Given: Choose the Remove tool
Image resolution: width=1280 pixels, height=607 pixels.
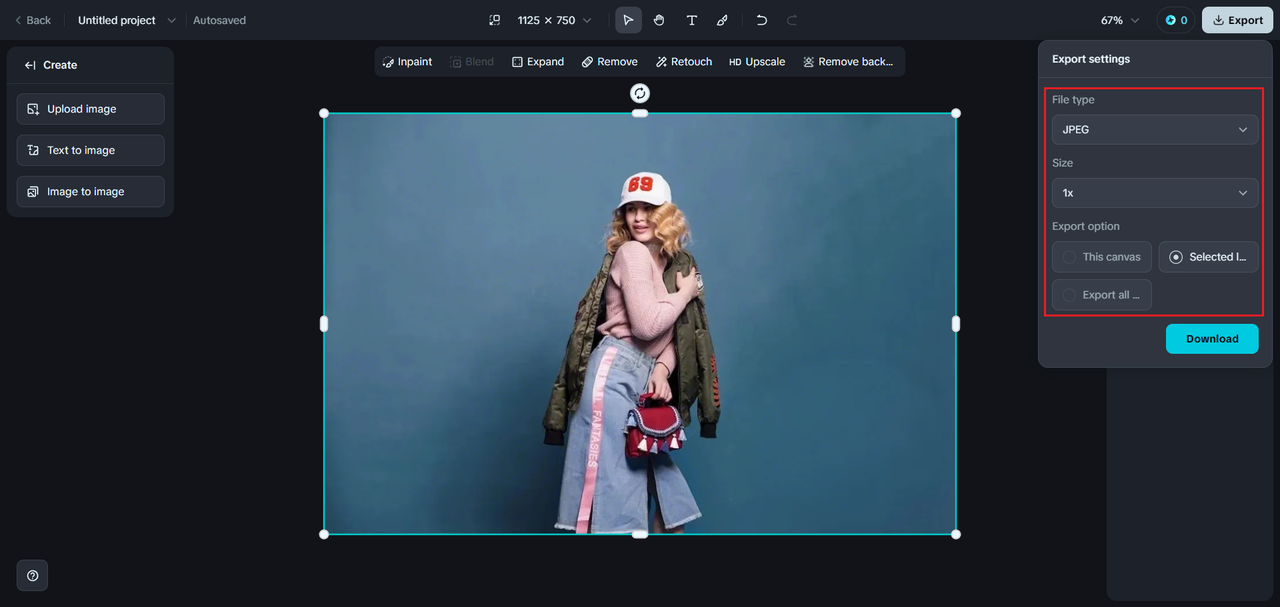Looking at the screenshot, I should [610, 62].
